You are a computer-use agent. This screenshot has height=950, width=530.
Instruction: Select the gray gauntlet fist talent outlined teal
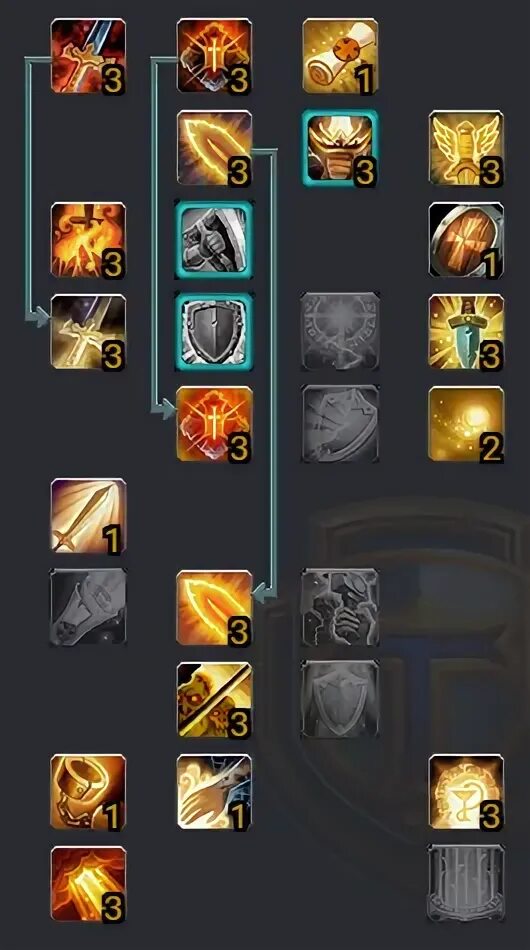click(214, 241)
